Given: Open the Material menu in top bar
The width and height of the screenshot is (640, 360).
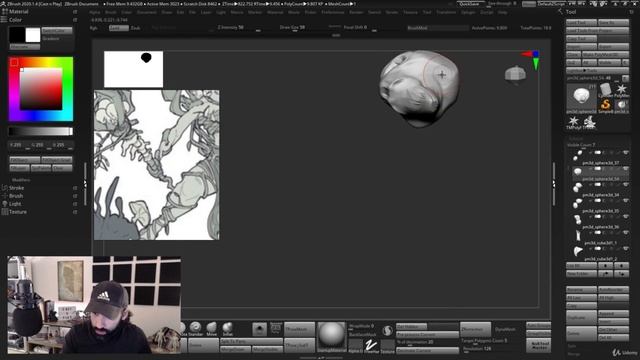Looking at the screenshot, I should point(275,12).
